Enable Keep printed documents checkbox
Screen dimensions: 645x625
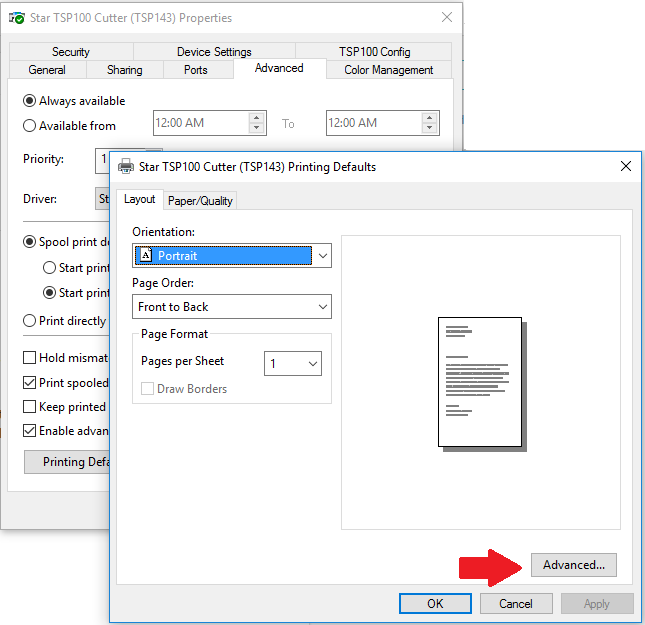[29, 407]
